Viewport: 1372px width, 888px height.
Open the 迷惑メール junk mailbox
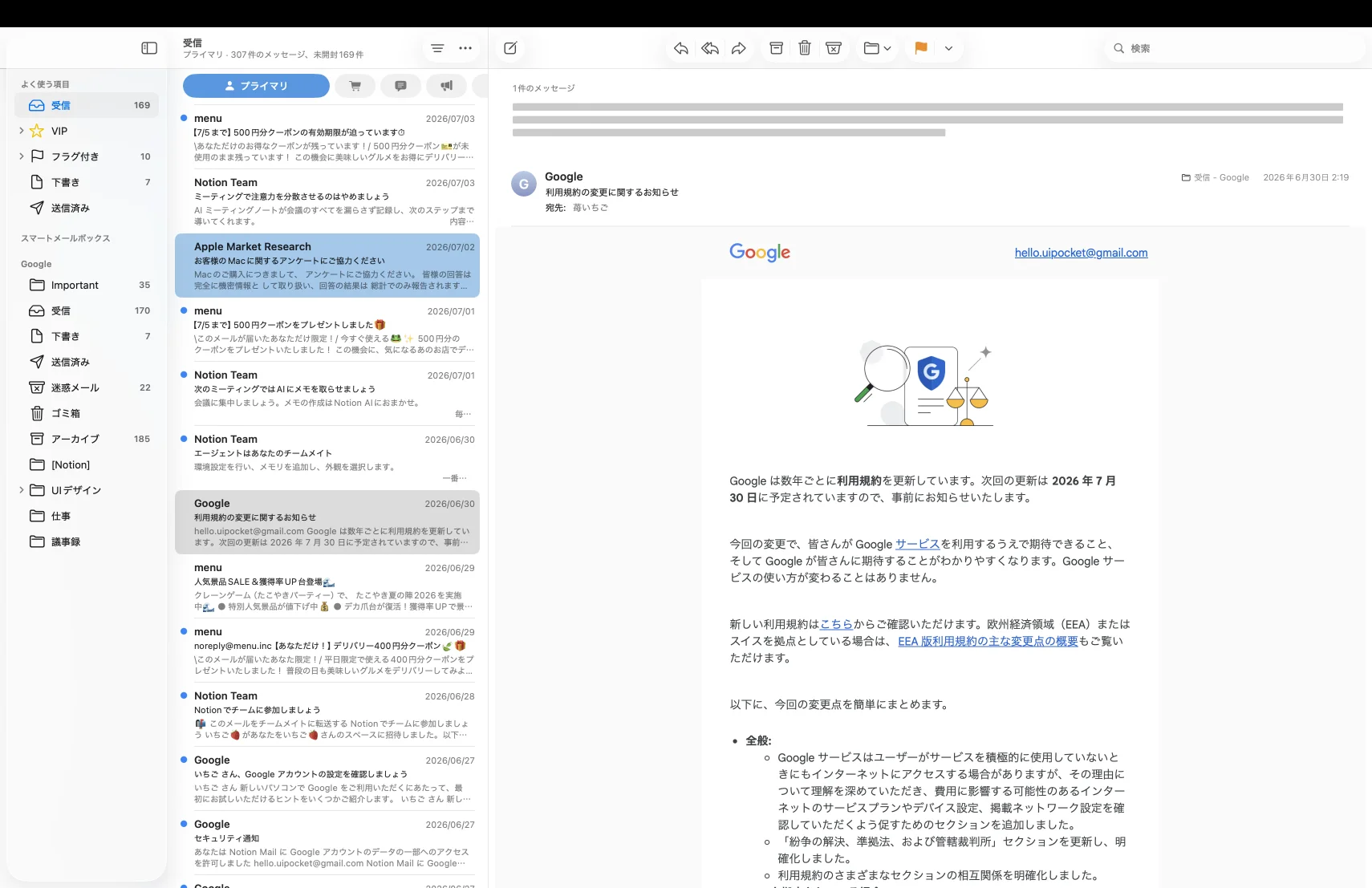87,387
